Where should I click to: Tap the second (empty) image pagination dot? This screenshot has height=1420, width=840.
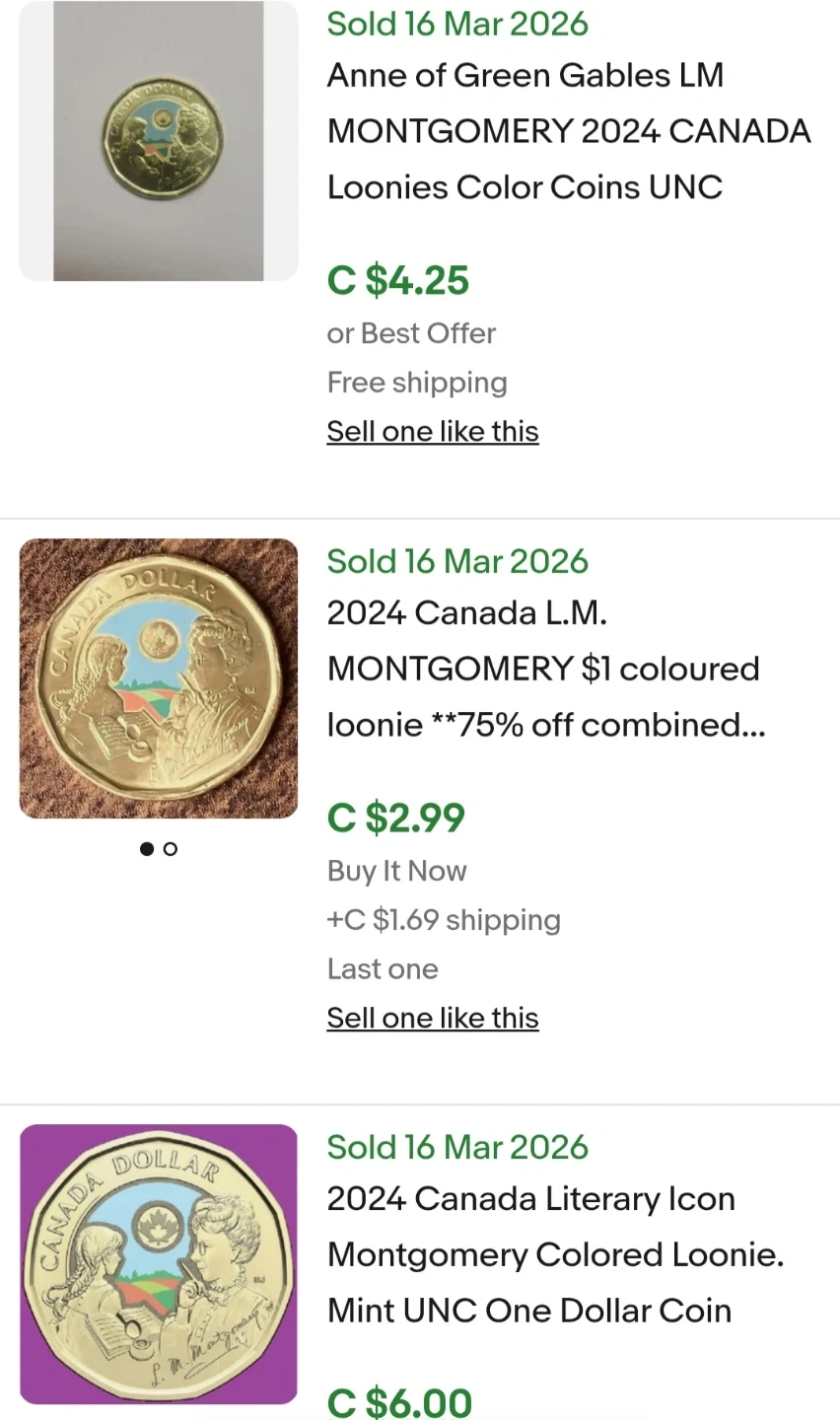coord(171,849)
